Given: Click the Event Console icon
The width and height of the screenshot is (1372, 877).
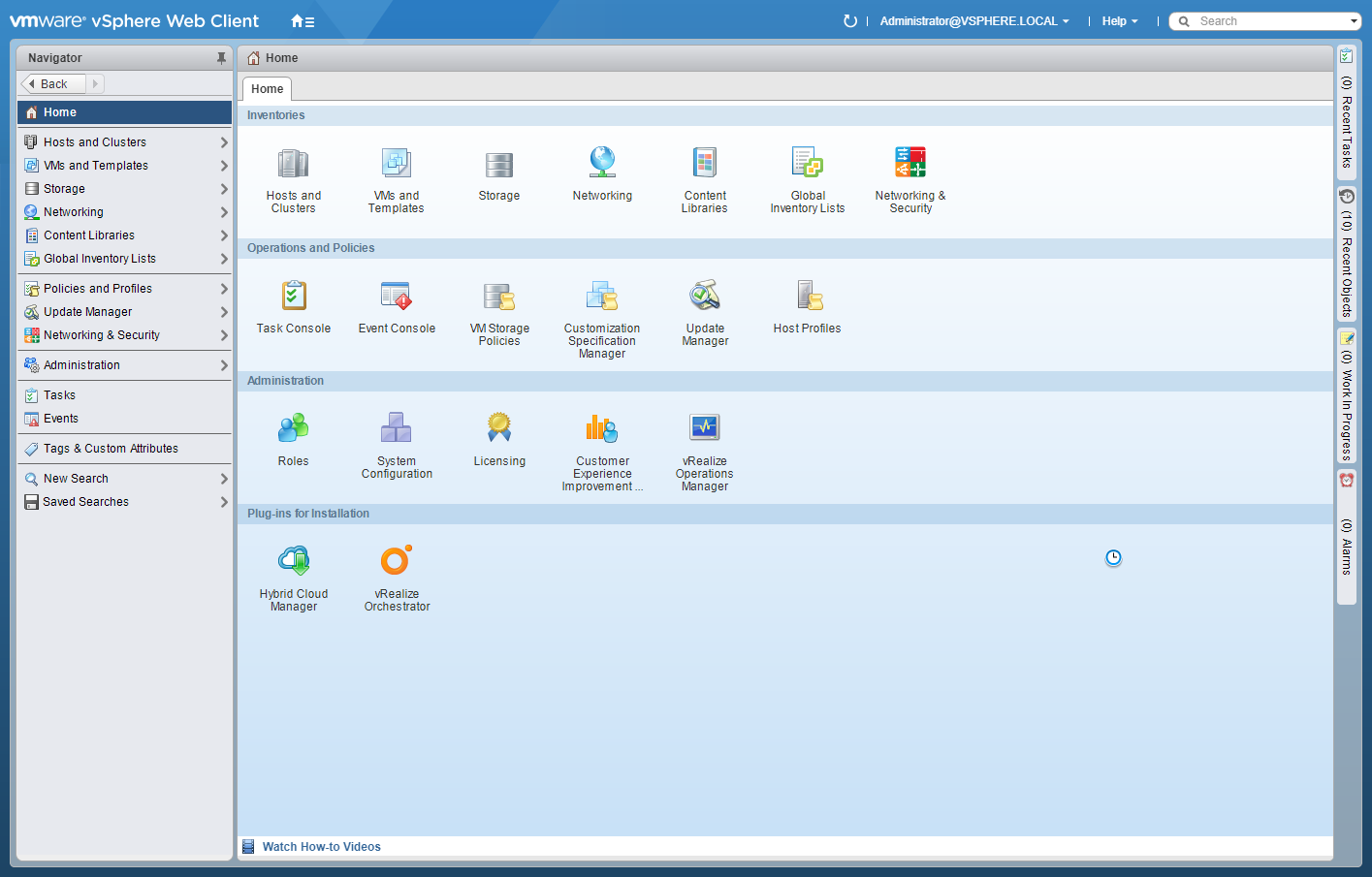Looking at the screenshot, I should pyautogui.click(x=397, y=297).
